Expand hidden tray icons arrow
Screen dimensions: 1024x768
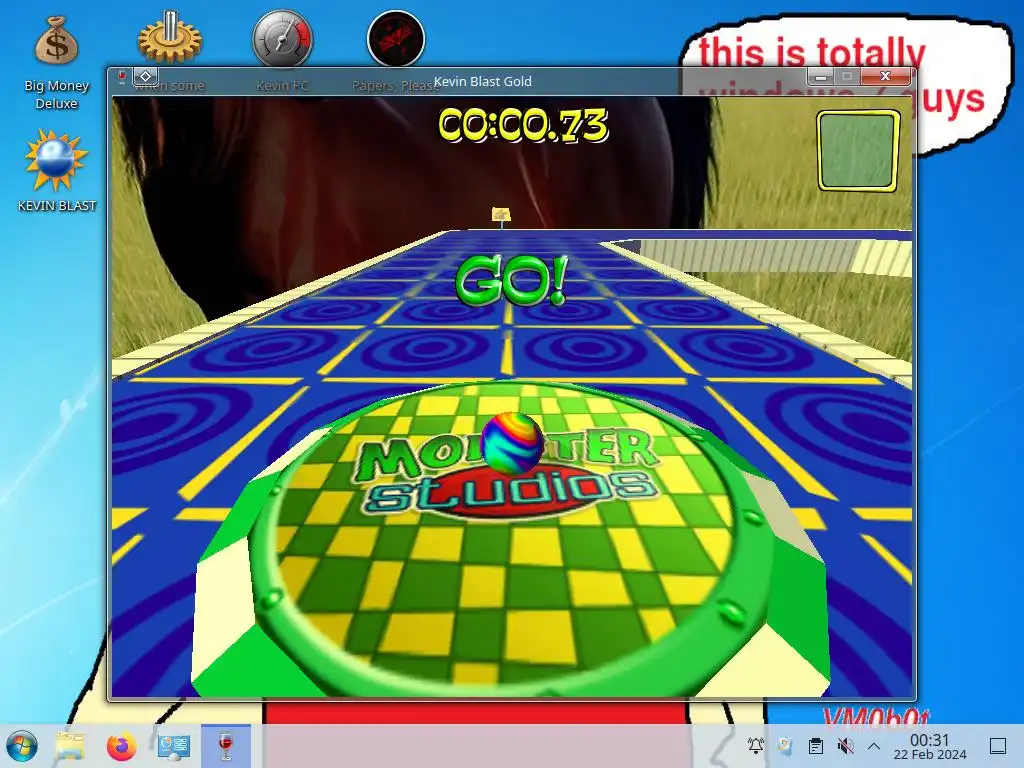874,746
